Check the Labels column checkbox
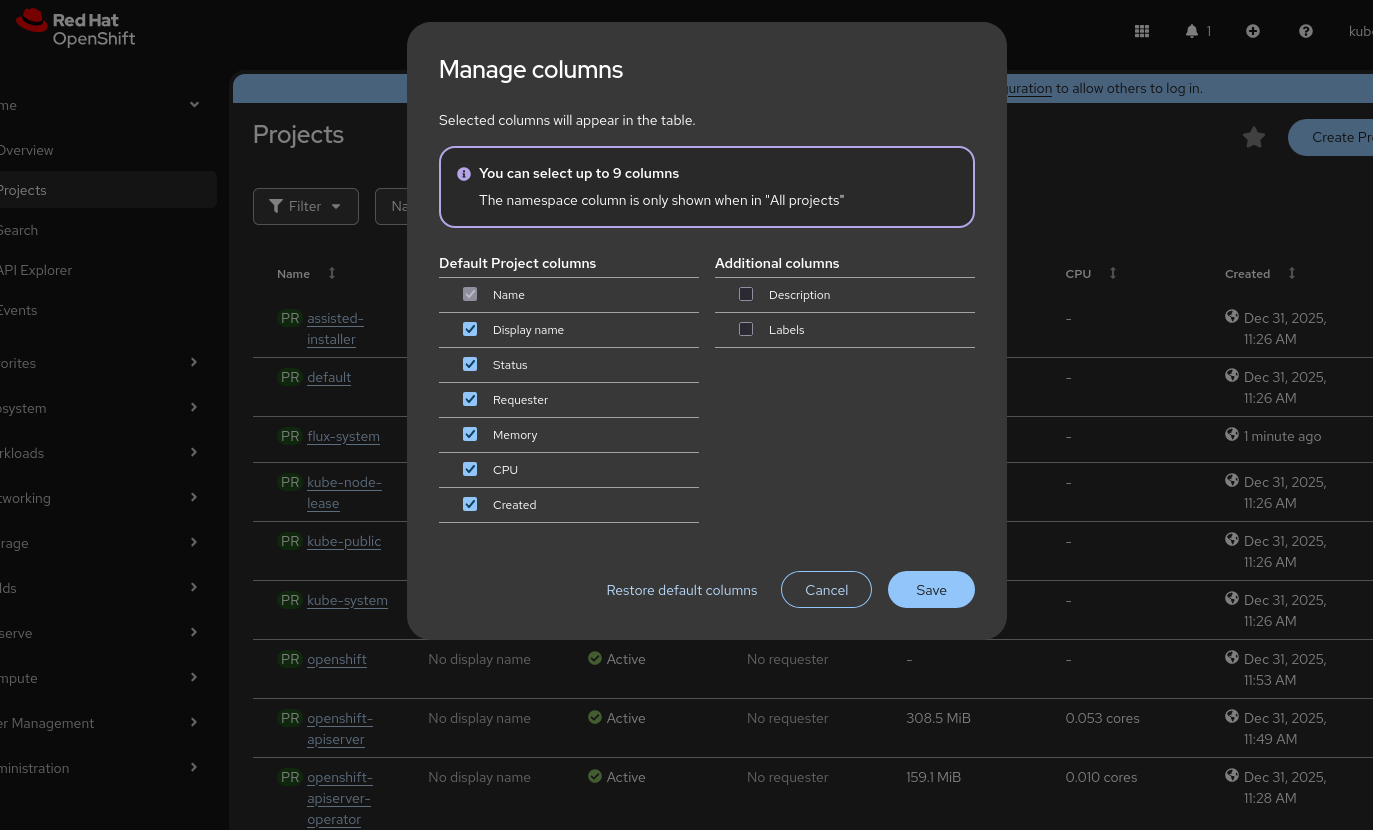Image resolution: width=1373 pixels, height=830 pixels. (x=746, y=330)
